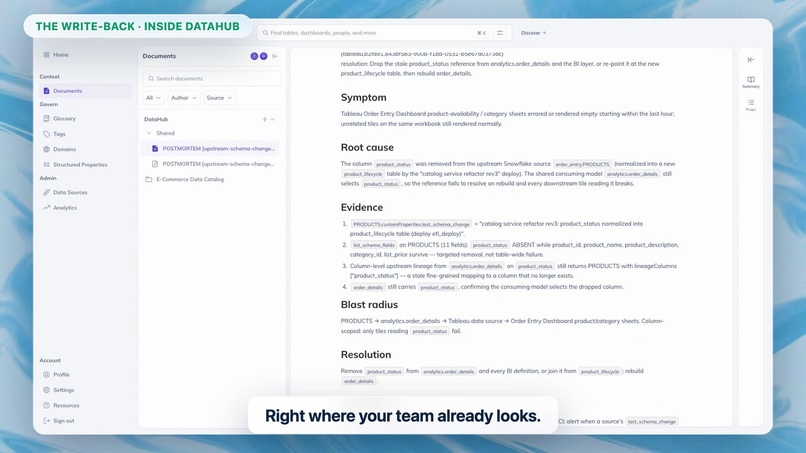Open the second unselected POSTMORTEM document
This screenshot has width=806, height=453.
(x=210, y=164)
